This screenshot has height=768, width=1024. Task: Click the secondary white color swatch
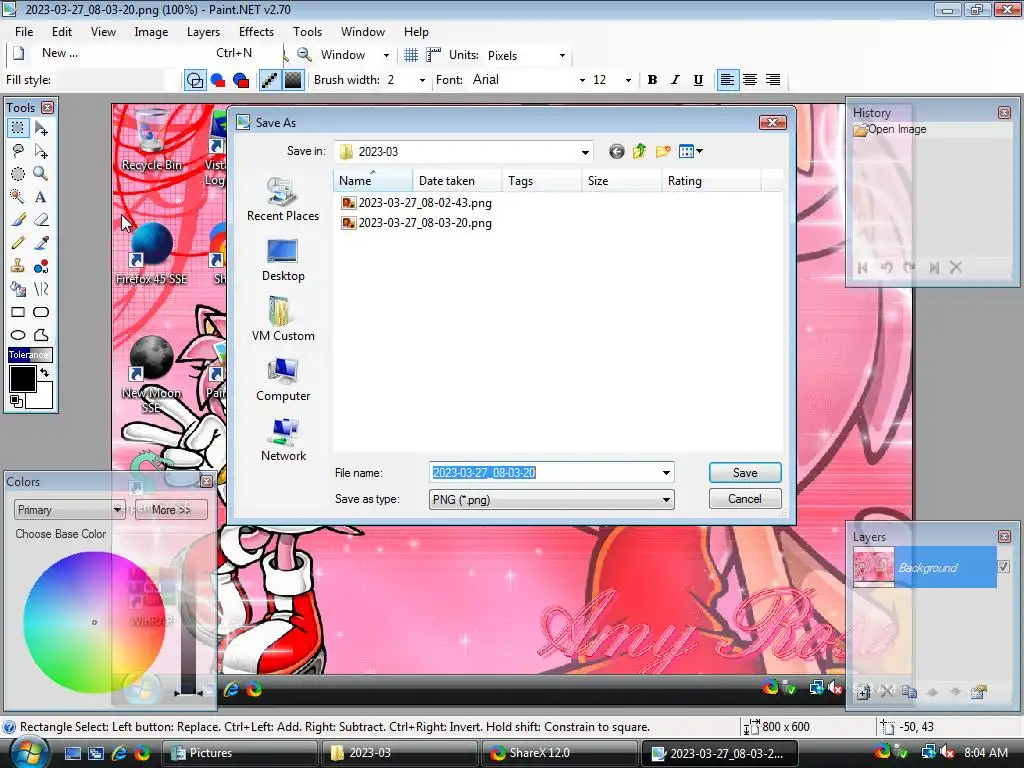pos(42,397)
